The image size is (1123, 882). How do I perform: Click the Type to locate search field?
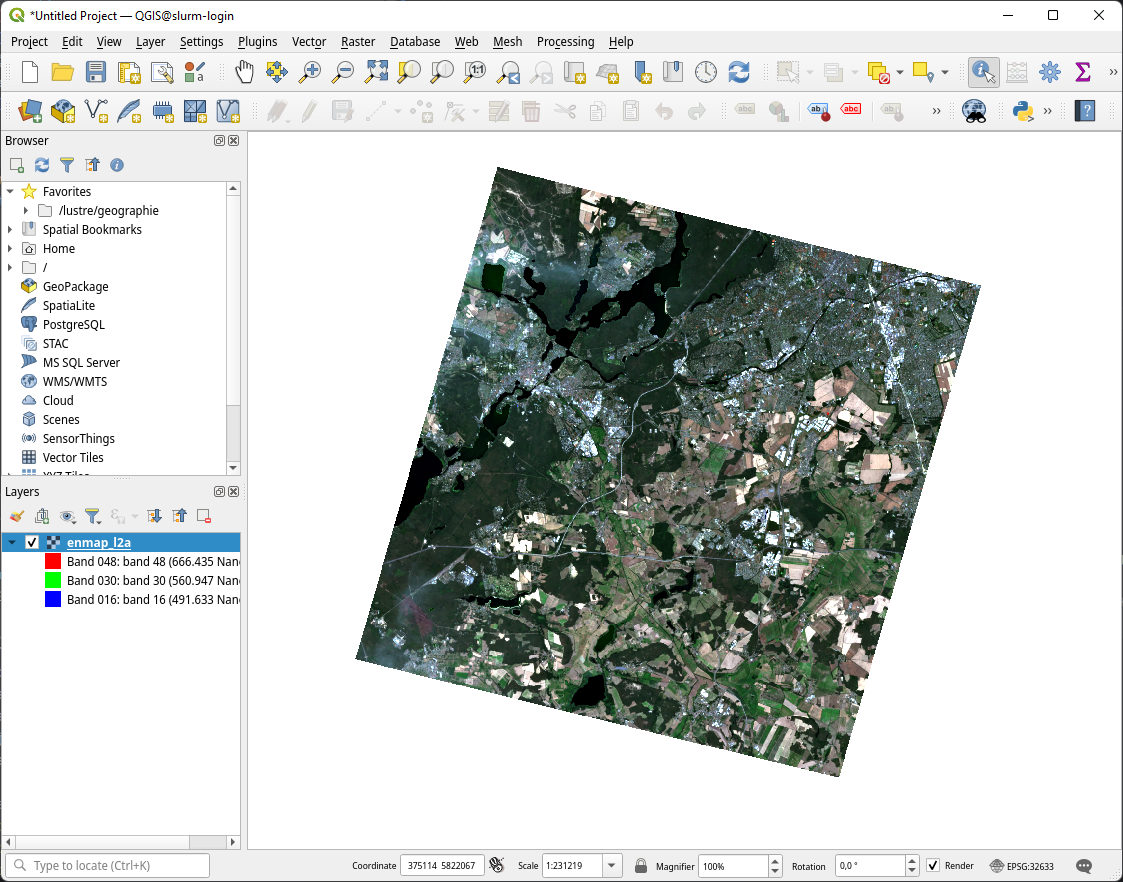[x=107, y=866]
